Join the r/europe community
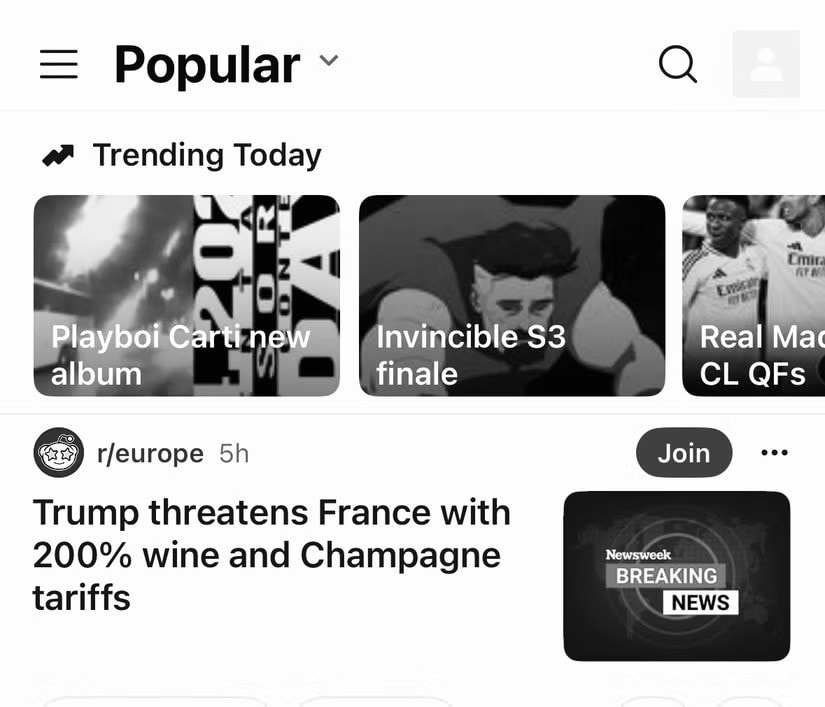The width and height of the screenshot is (825, 707). click(x=684, y=453)
